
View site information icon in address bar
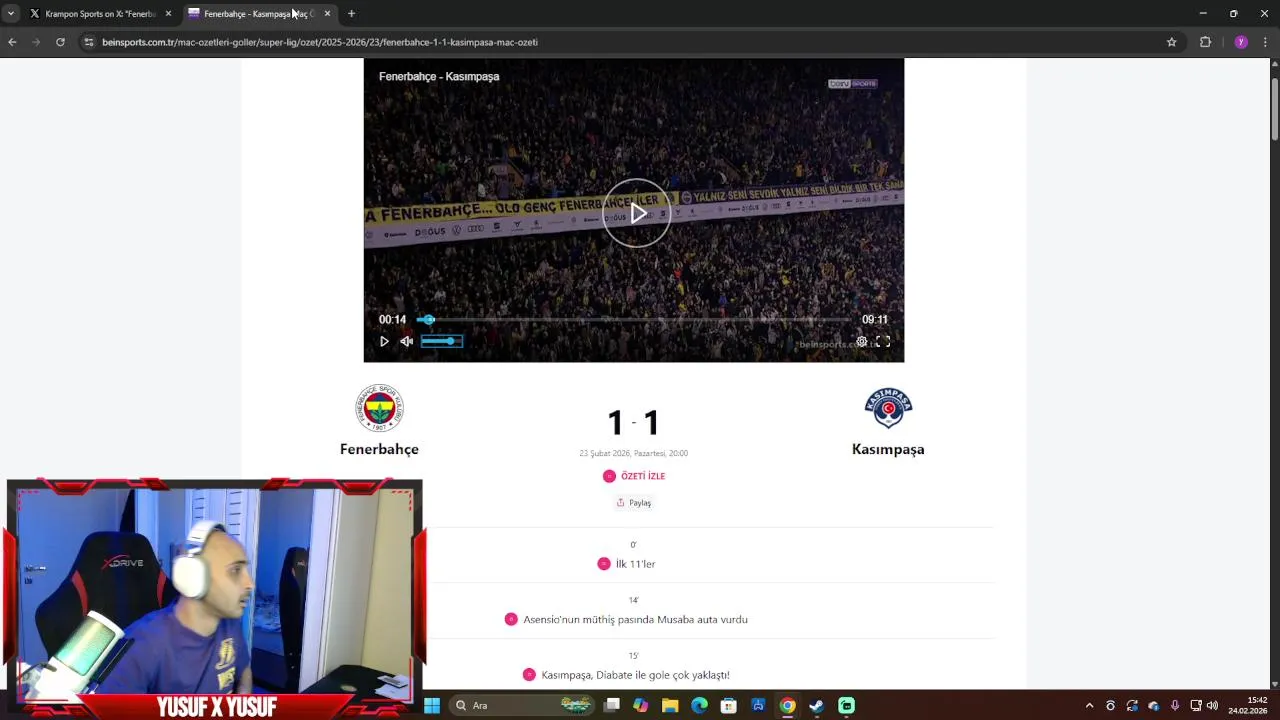[88, 42]
